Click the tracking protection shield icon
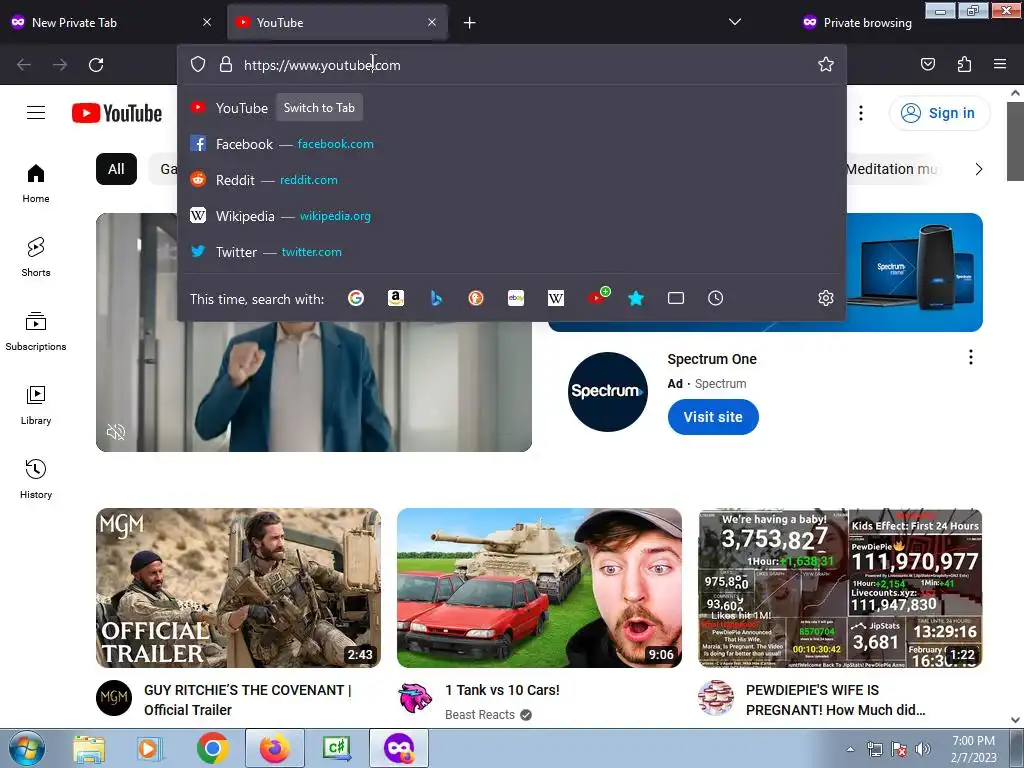 pyautogui.click(x=198, y=64)
